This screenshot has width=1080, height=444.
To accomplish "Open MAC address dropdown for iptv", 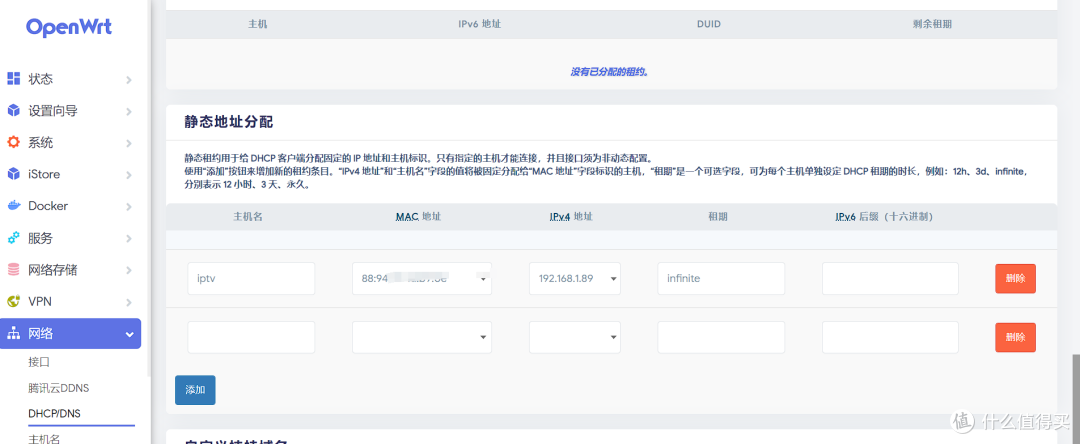I will (422, 278).
